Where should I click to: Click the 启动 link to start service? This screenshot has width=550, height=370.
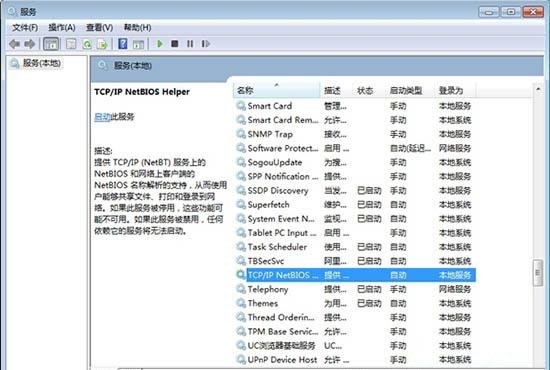(x=102, y=117)
